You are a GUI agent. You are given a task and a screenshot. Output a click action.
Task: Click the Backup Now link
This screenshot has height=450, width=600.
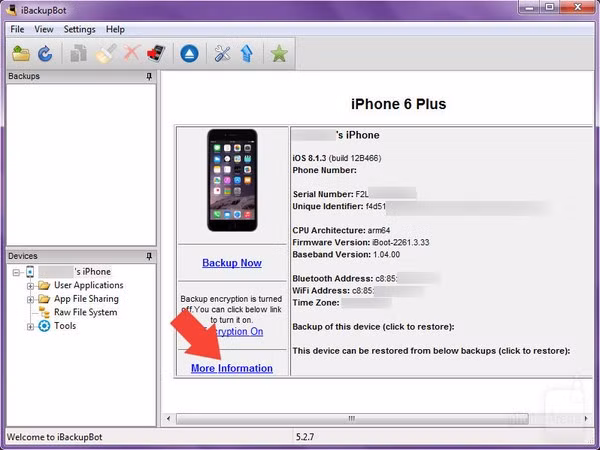coord(232,263)
